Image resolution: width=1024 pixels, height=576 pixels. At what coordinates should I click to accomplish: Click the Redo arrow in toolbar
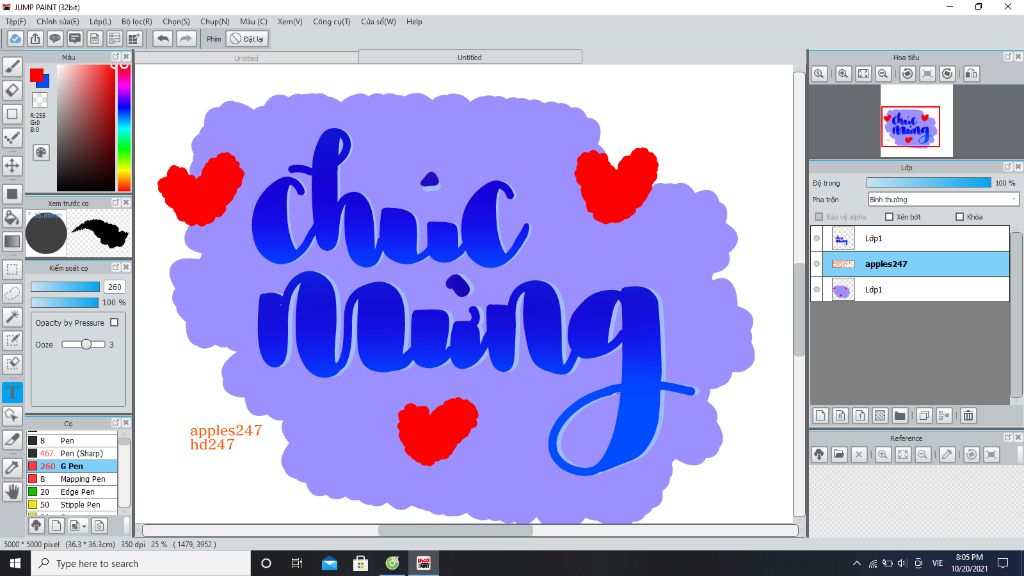point(186,39)
